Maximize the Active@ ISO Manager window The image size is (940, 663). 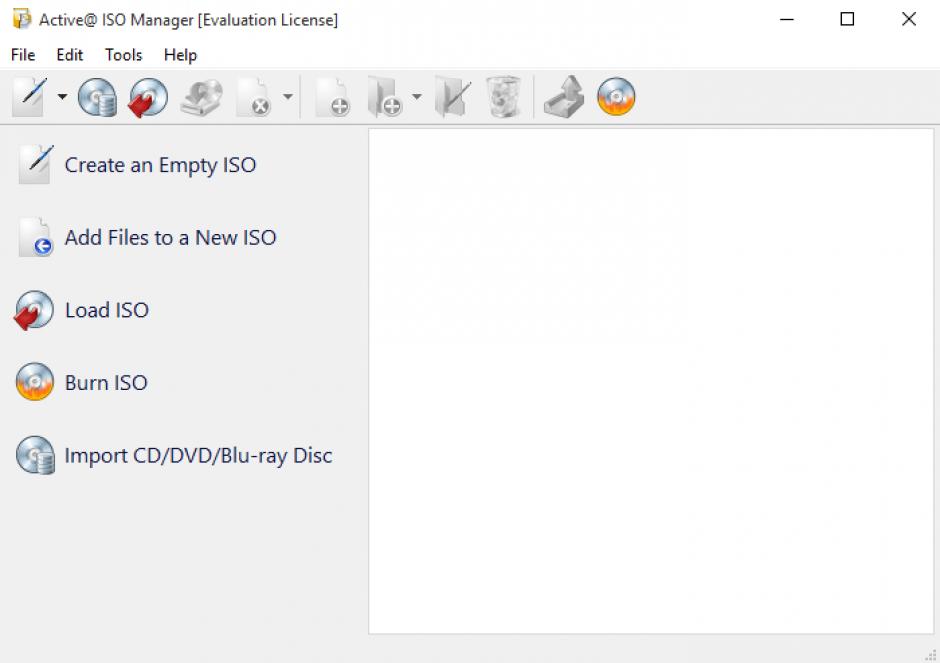[x=847, y=19]
